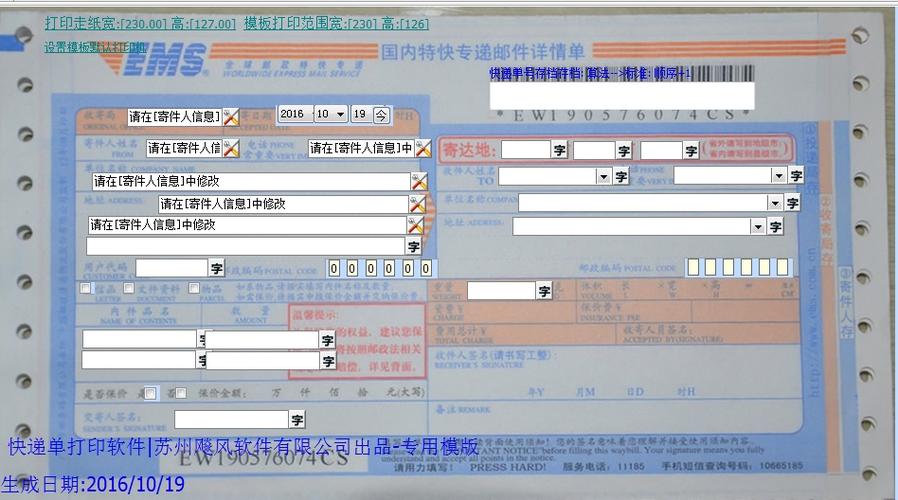
Task: Click sender company name text field
Action: click(251, 182)
